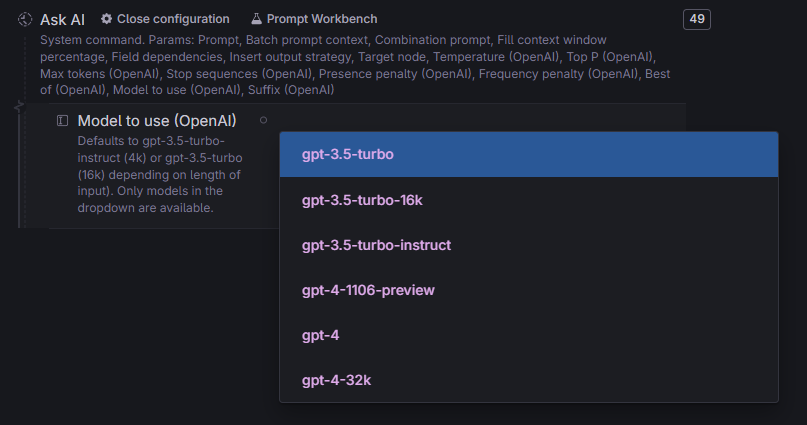The height and width of the screenshot is (425, 807).
Task: Click the Defaults to gpt-3.5-turbo-instruct help text
Action: click(160, 174)
